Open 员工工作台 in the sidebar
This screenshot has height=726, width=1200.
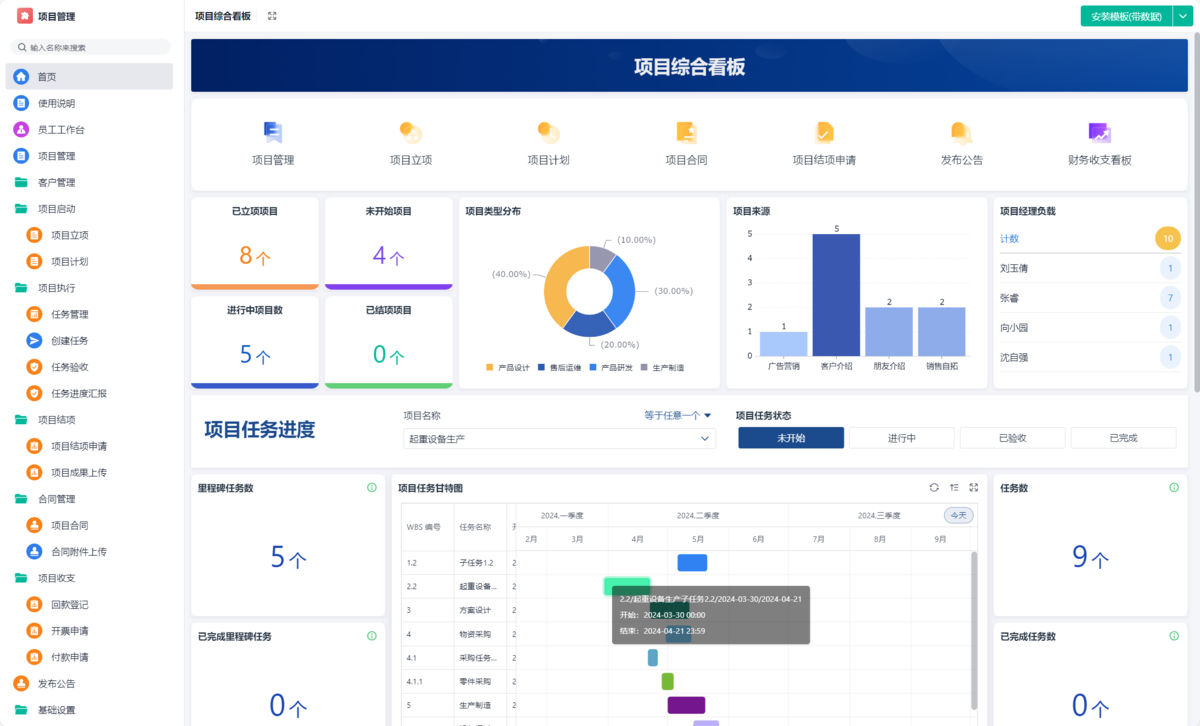pos(61,130)
